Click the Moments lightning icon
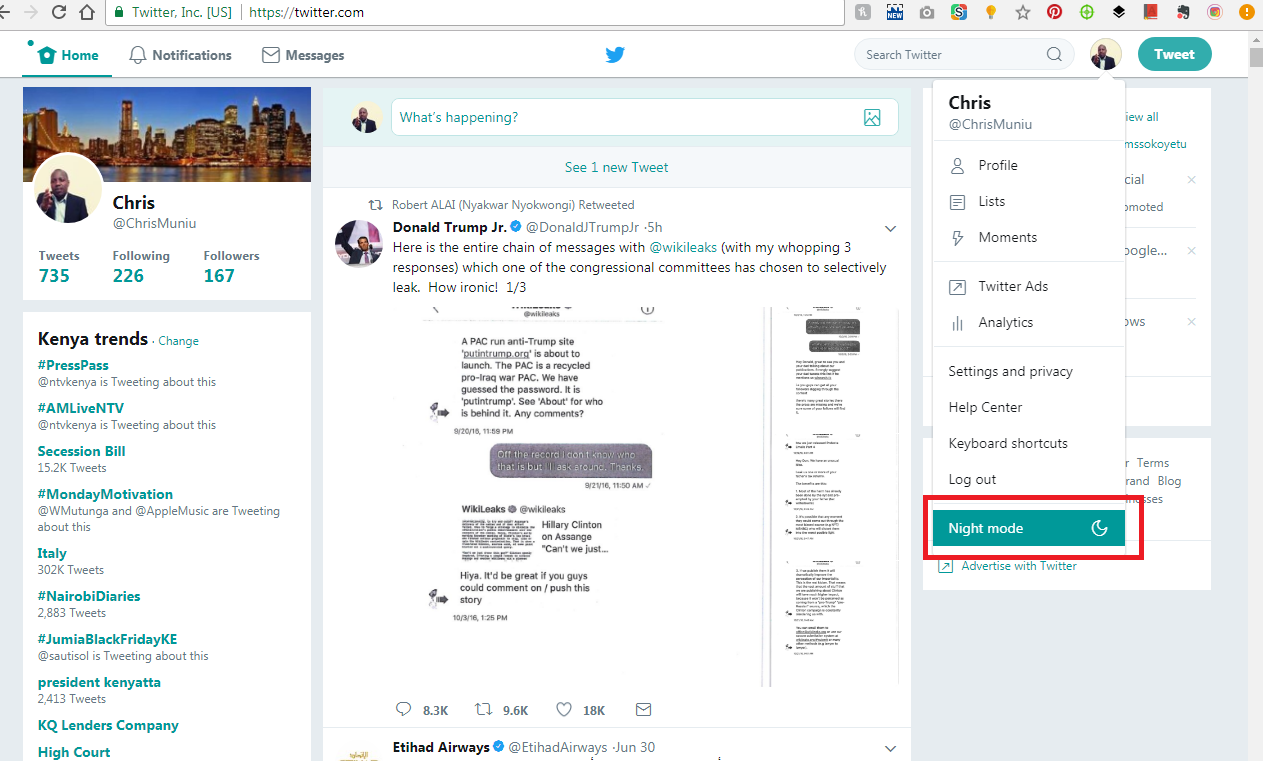Image resolution: width=1263 pixels, height=761 pixels. (957, 237)
